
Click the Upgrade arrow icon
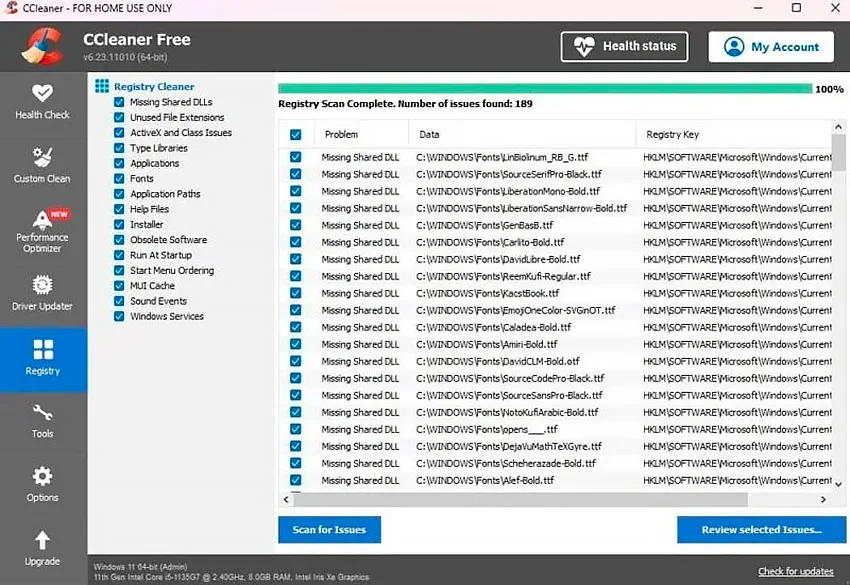point(42,540)
